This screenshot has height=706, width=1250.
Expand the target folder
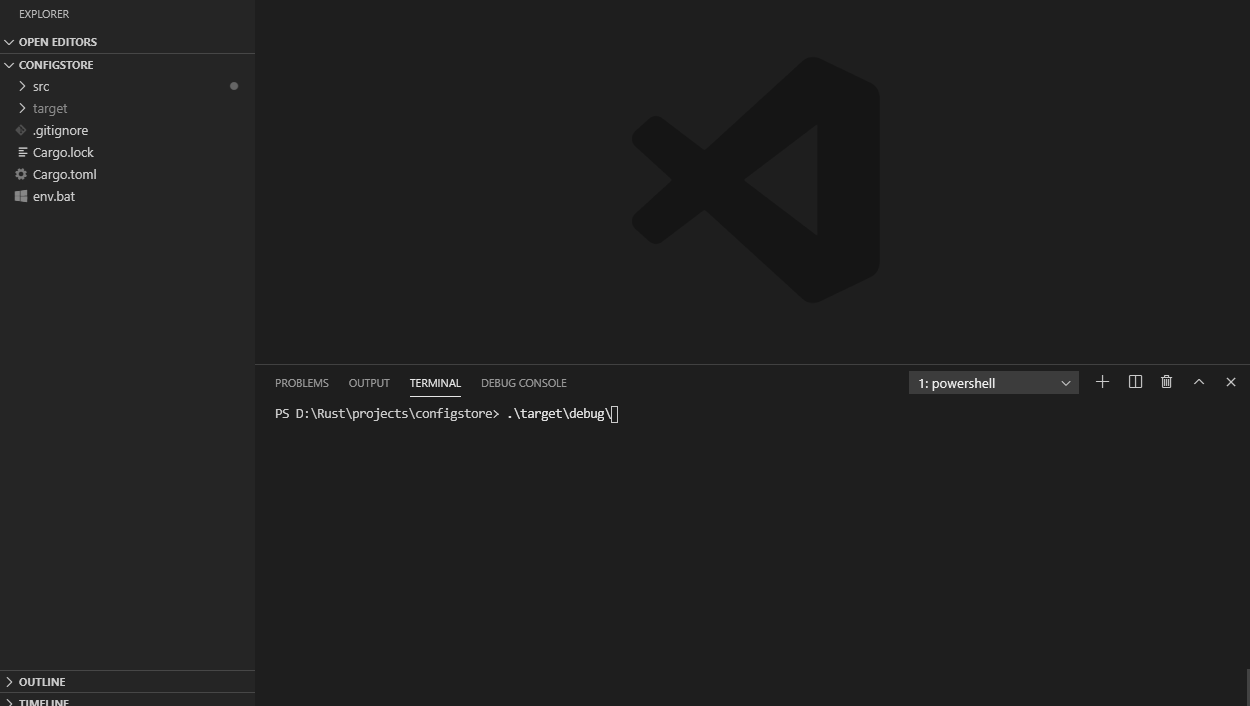127,108
